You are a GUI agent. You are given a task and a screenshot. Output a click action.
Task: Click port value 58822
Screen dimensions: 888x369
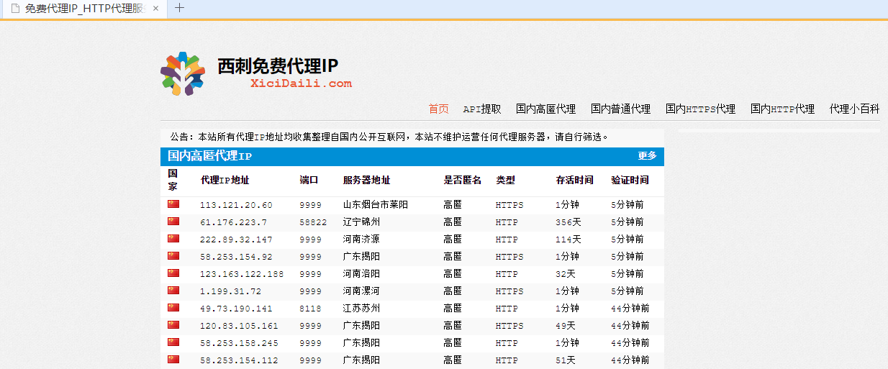pyautogui.click(x=313, y=222)
